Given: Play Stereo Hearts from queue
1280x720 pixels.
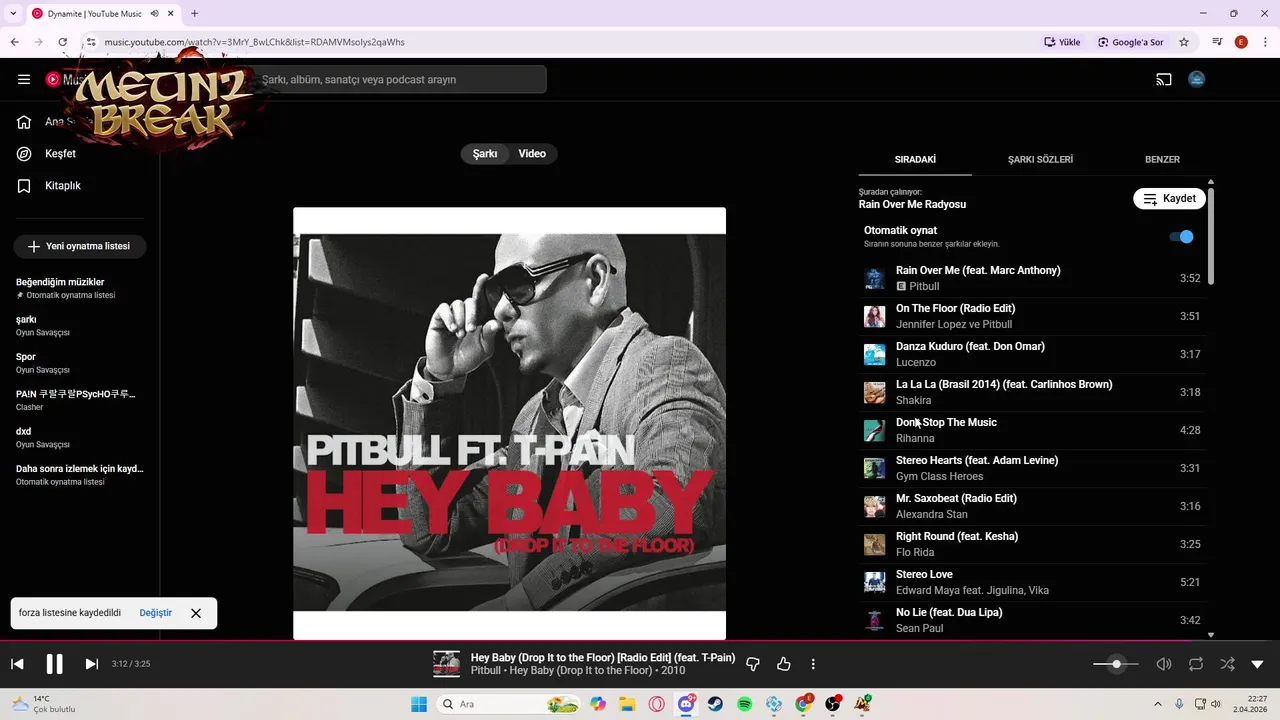Looking at the screenshot, I should click(1032, 468).
